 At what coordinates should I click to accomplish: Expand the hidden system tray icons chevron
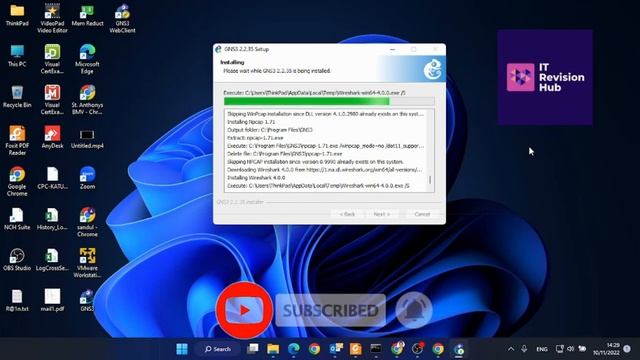coord(511,349)
